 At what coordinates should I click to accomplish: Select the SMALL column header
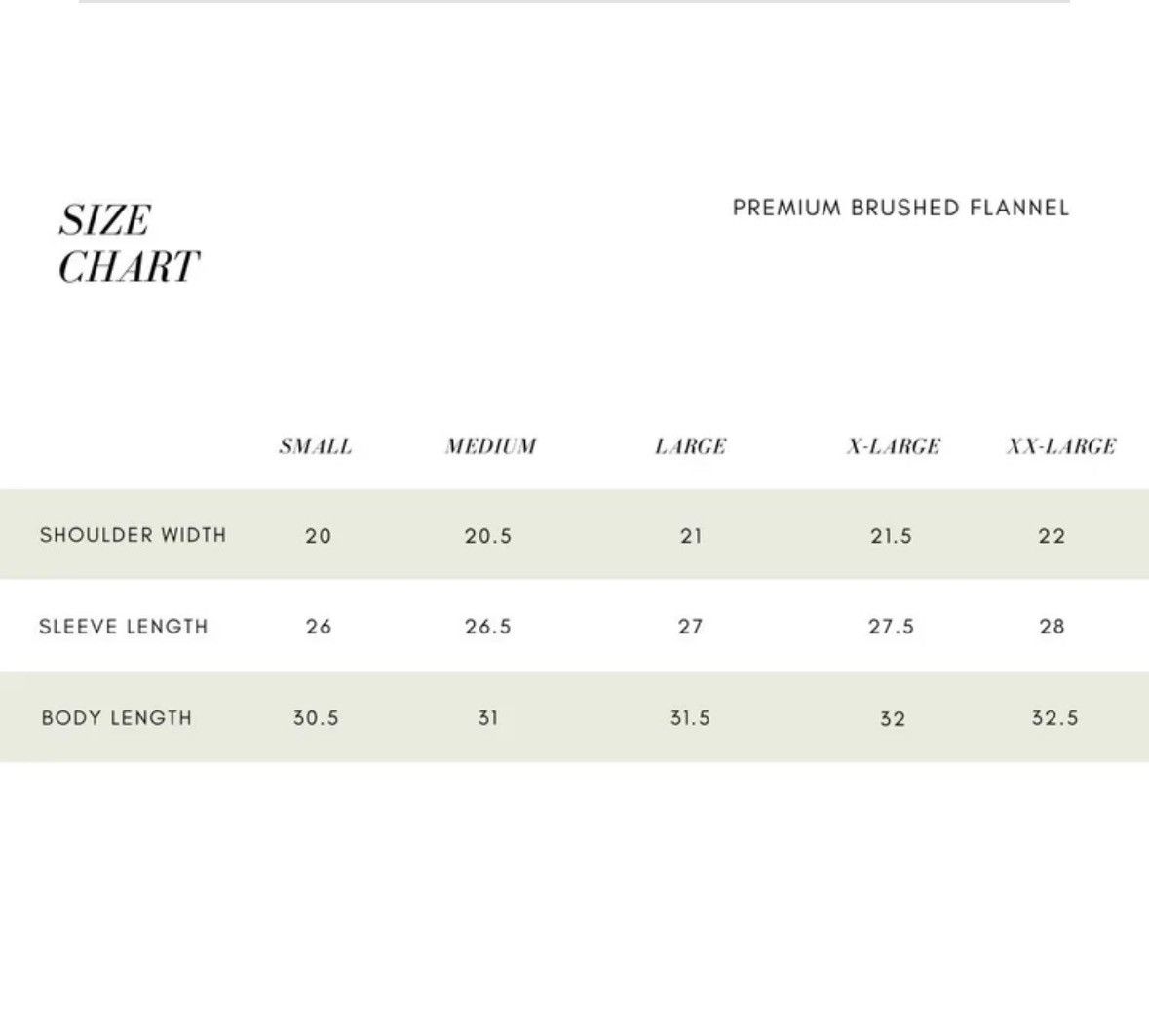[316, 446]
